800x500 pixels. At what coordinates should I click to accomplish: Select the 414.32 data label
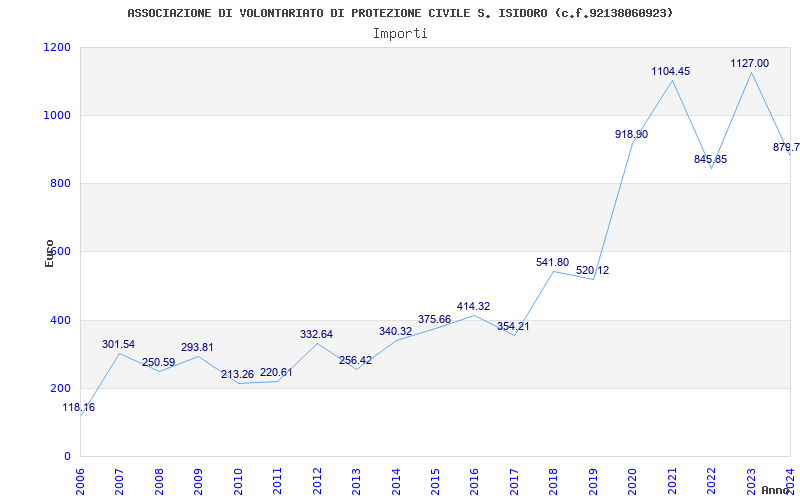click(473, 306)
